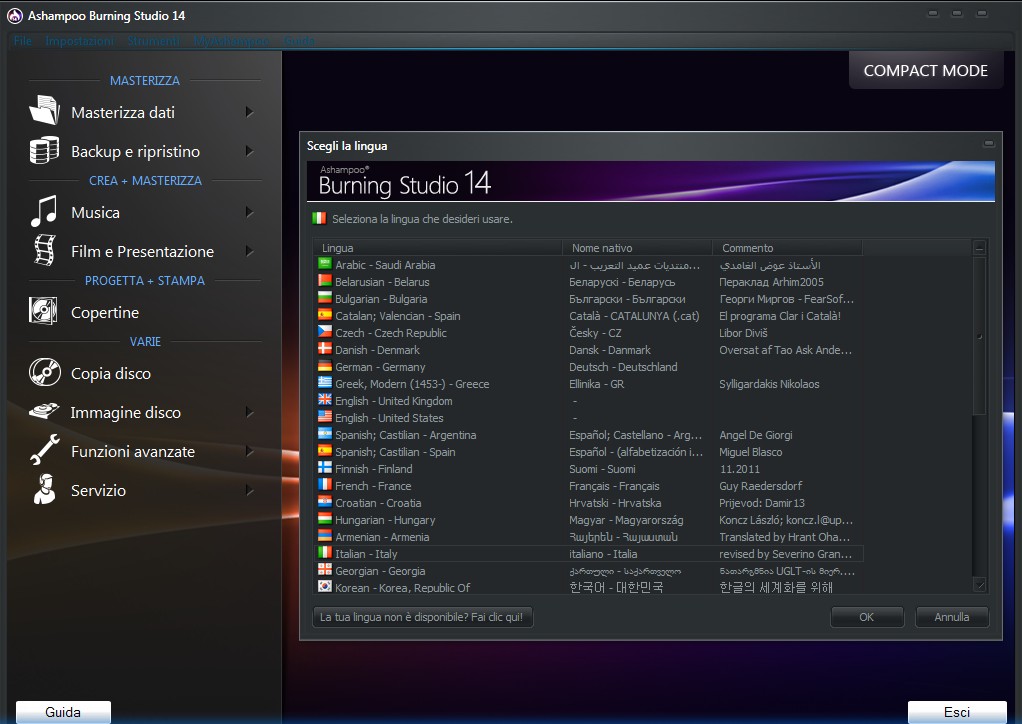This screenshot has height=724, width=1022.
Task: Switch to COMPACT MODE
Action: tap(926, 70)
